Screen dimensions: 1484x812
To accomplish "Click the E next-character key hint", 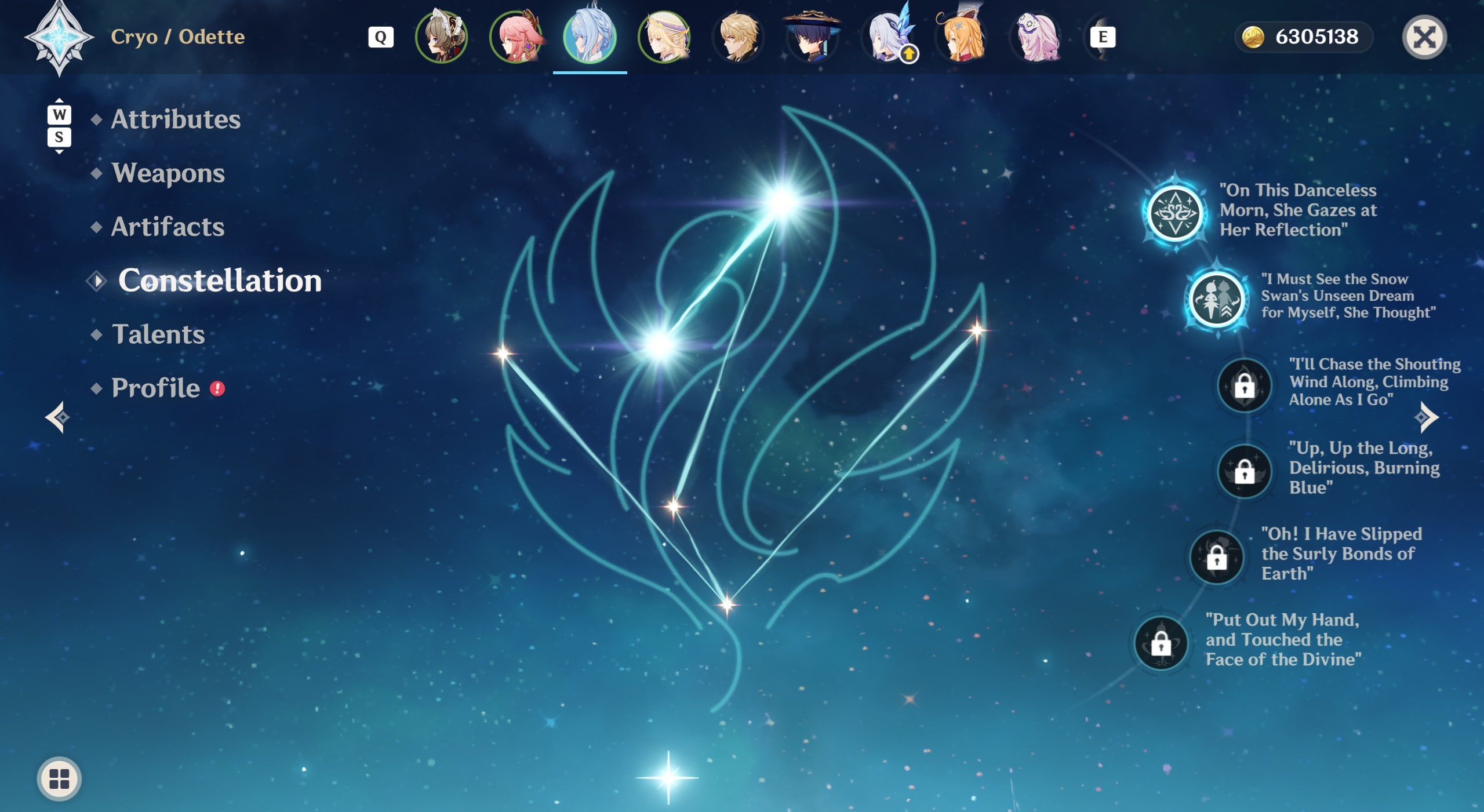I will pos(1103,37).
